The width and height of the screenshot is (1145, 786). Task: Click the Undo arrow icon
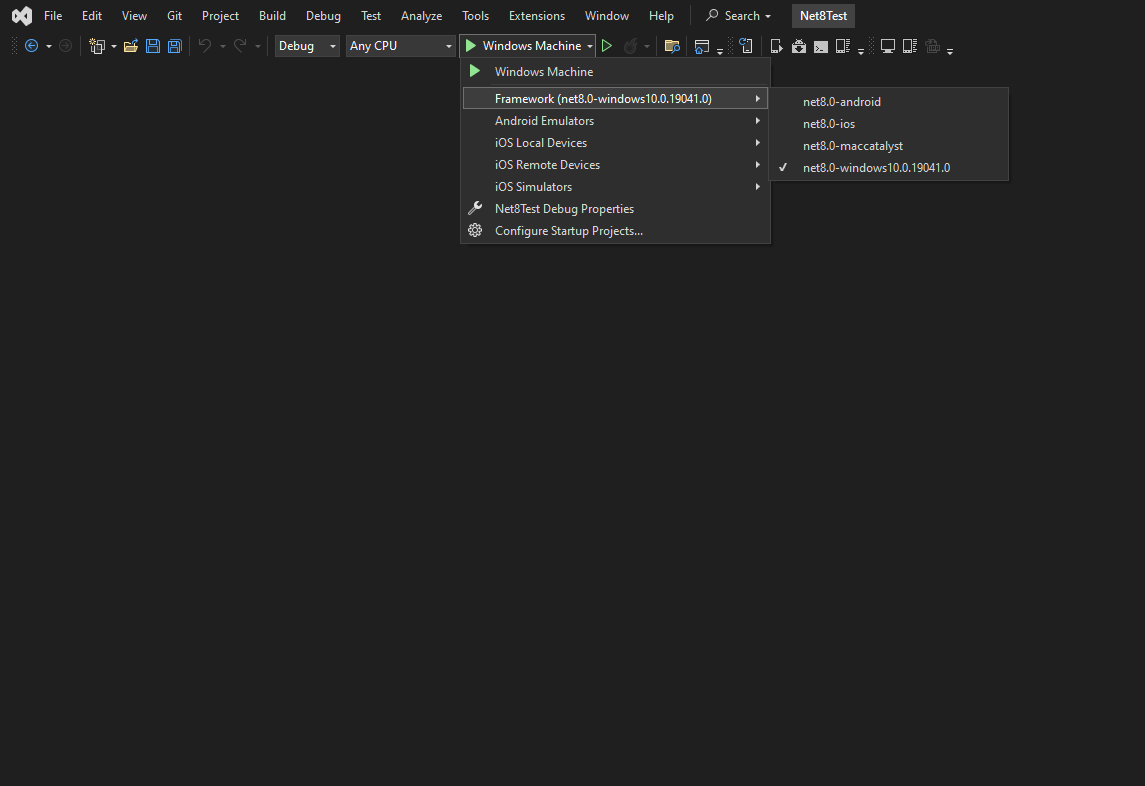click(x=205, y=46)
